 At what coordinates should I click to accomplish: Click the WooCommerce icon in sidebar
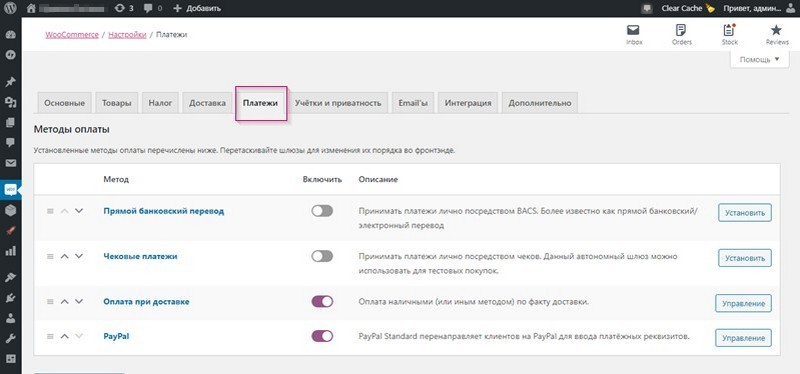[x=11, y=190]
